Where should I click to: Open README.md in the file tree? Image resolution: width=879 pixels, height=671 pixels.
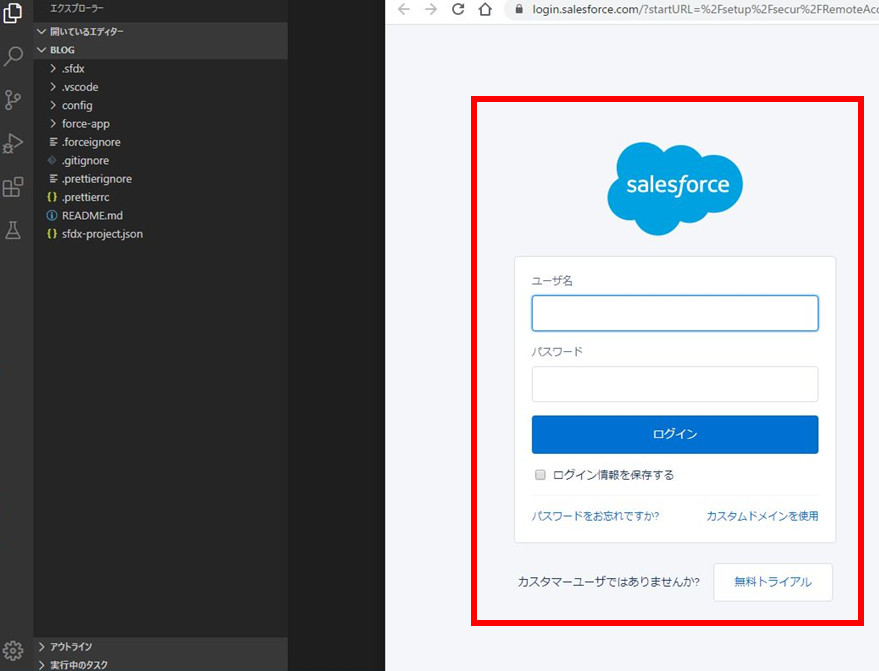tap(92, 215)
